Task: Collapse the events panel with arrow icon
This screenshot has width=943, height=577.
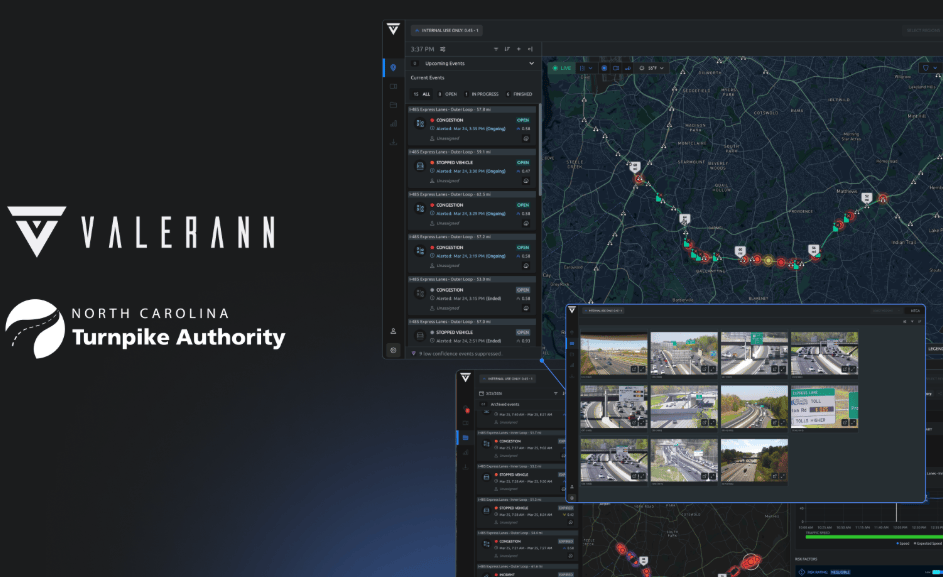Action: [530, 48]
